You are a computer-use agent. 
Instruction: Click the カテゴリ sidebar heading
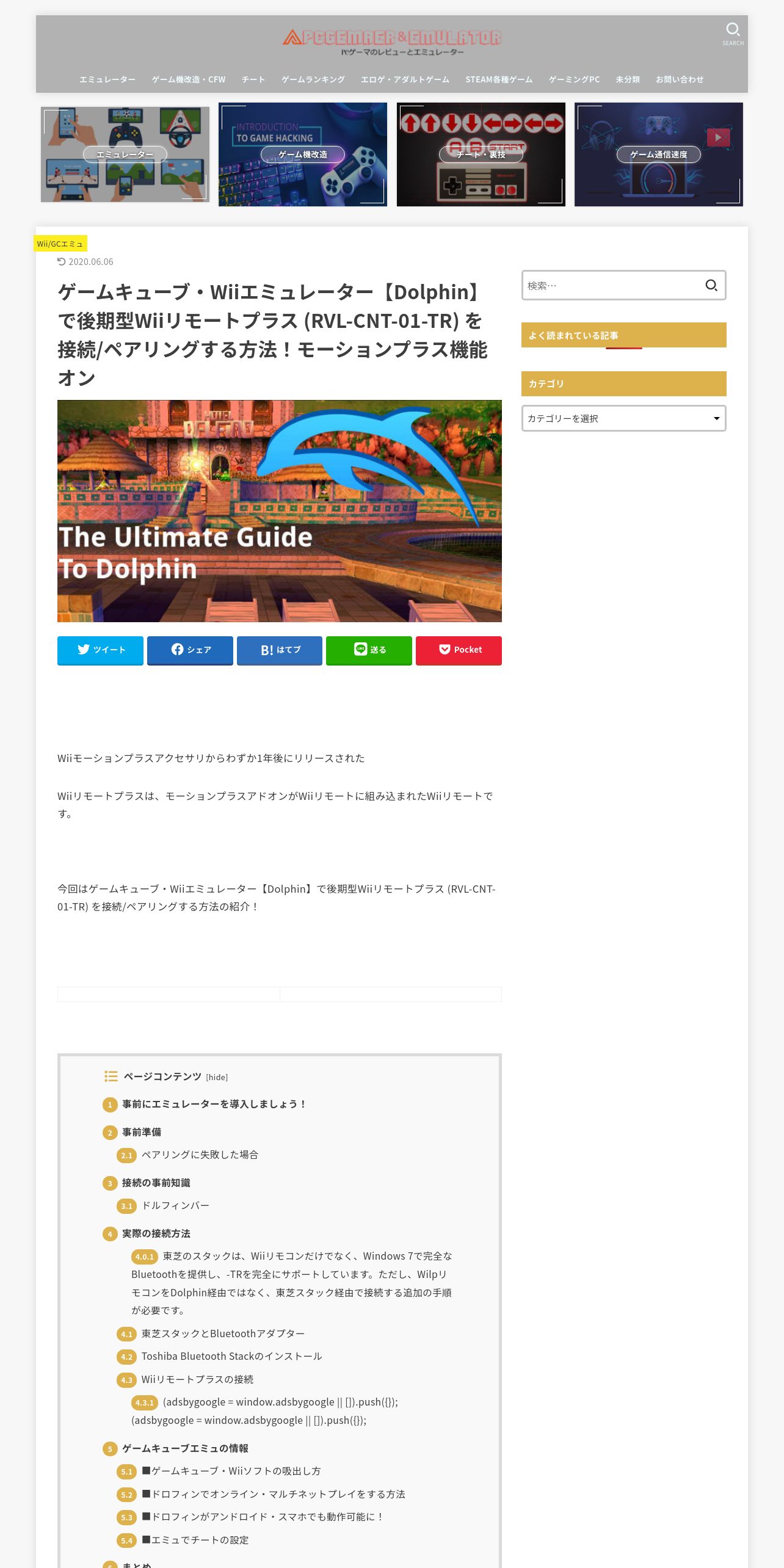[623, 383]
